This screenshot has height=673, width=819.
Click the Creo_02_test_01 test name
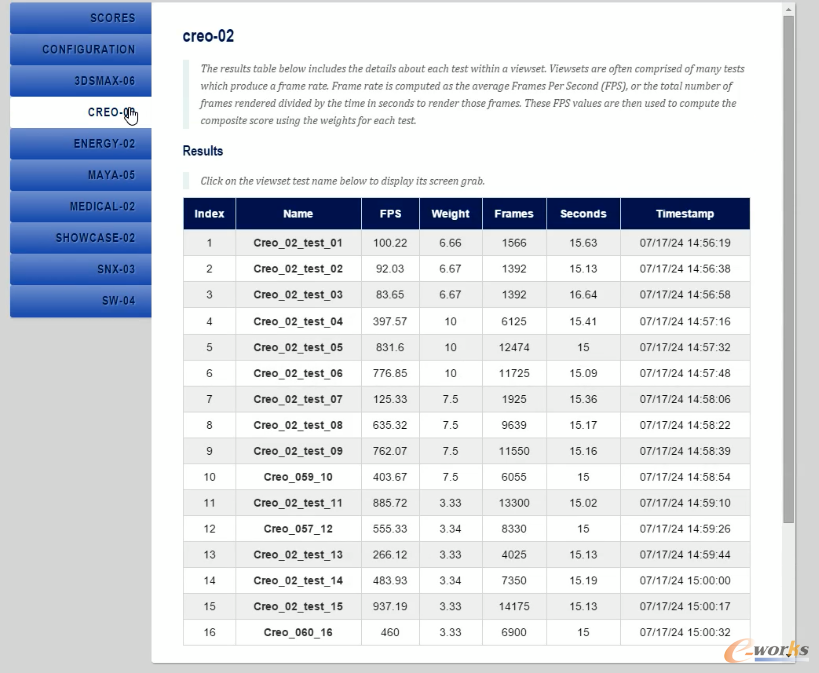point(298,243)
